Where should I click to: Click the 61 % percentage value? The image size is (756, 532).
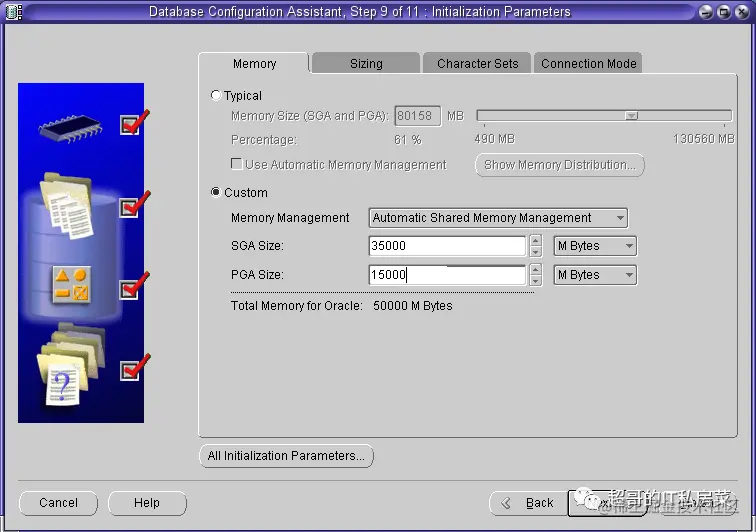tap(407, 140)
